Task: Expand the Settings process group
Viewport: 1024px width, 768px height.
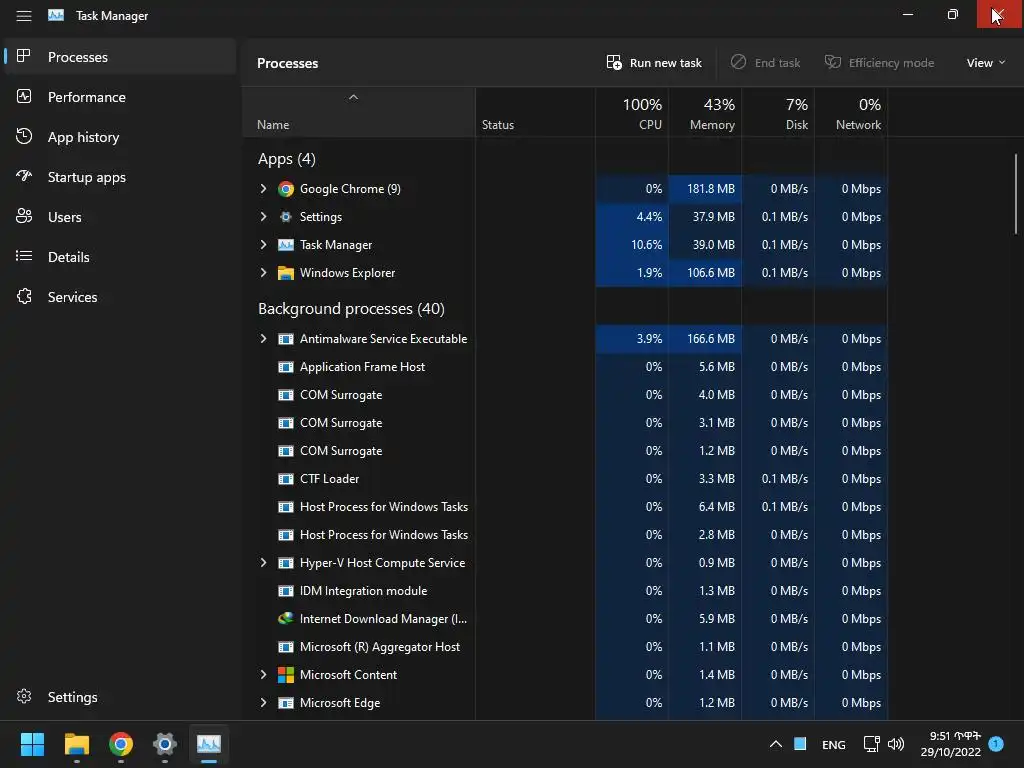Action: pyautogui.click(x=263, y=217)
